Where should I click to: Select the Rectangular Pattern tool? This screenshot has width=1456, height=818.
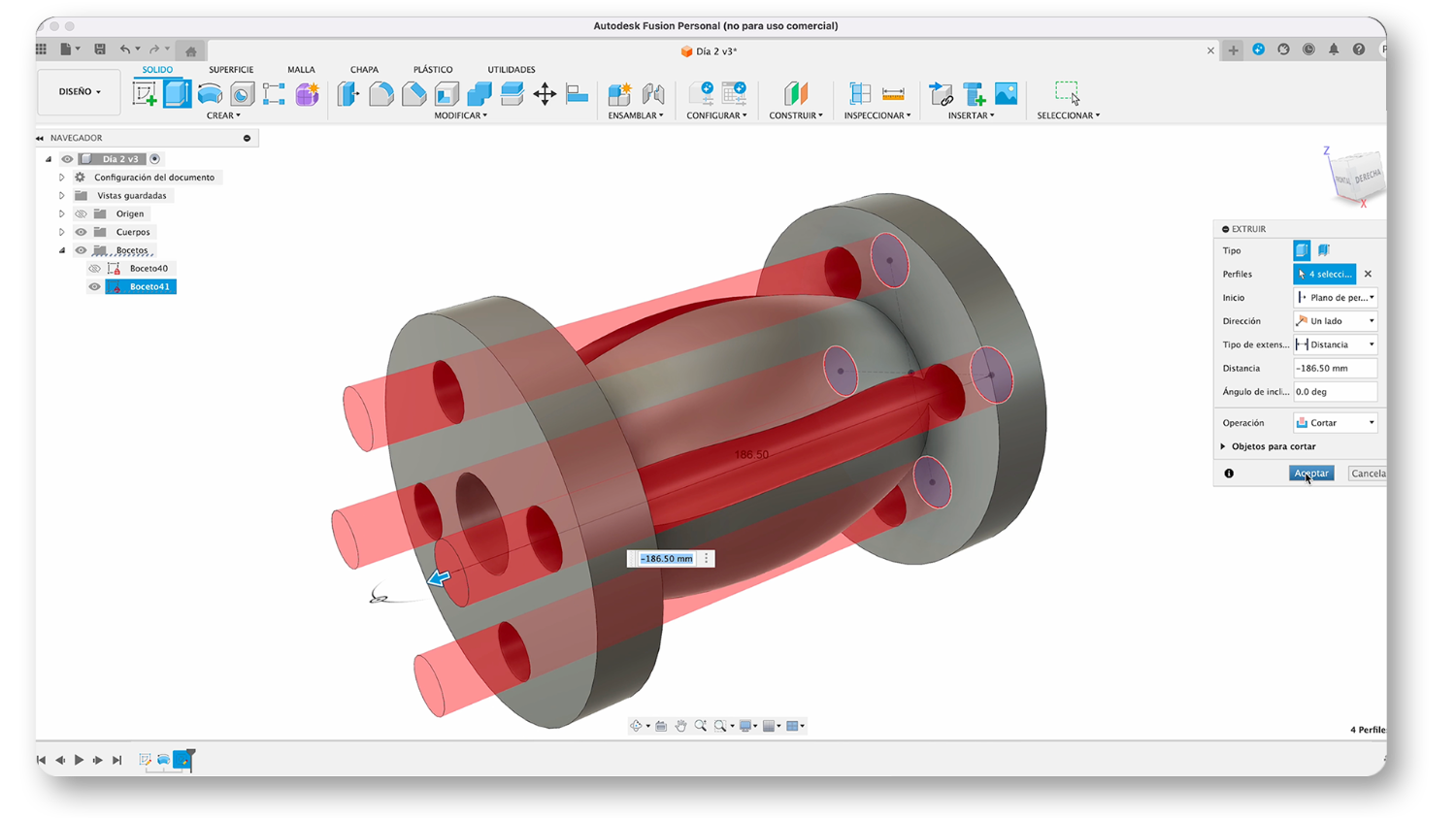pos(274,93)
